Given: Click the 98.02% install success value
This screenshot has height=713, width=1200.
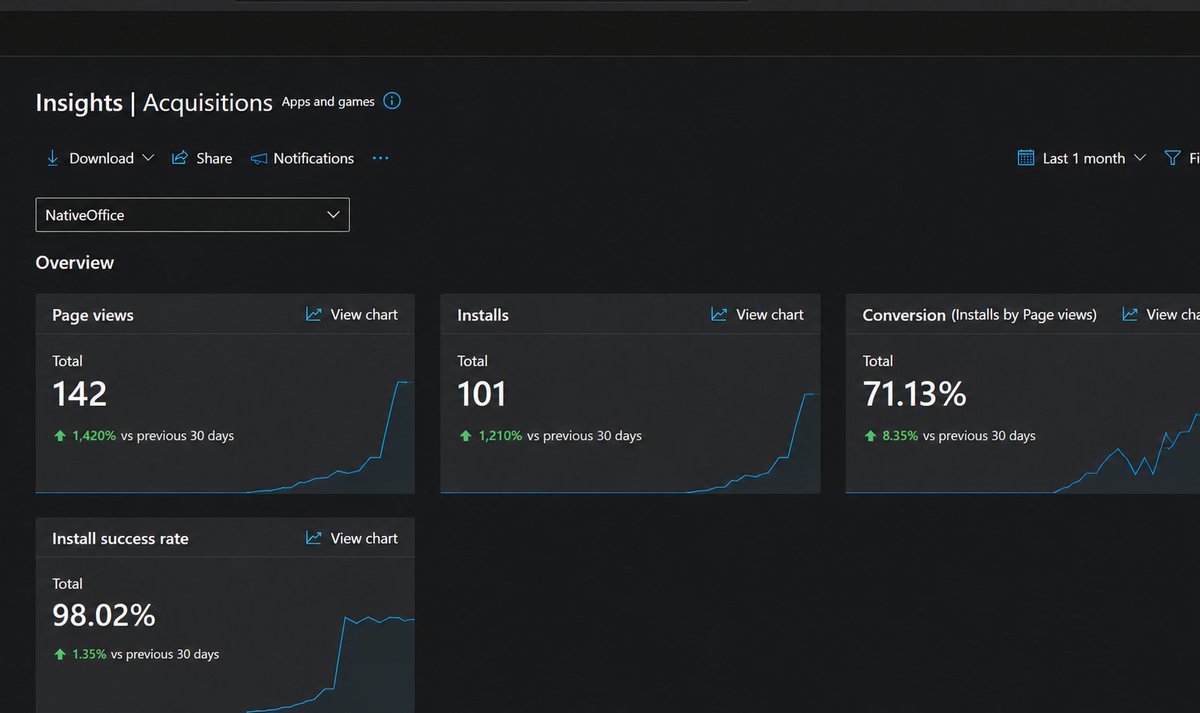Looking at the screenshot, I should 104,615.
